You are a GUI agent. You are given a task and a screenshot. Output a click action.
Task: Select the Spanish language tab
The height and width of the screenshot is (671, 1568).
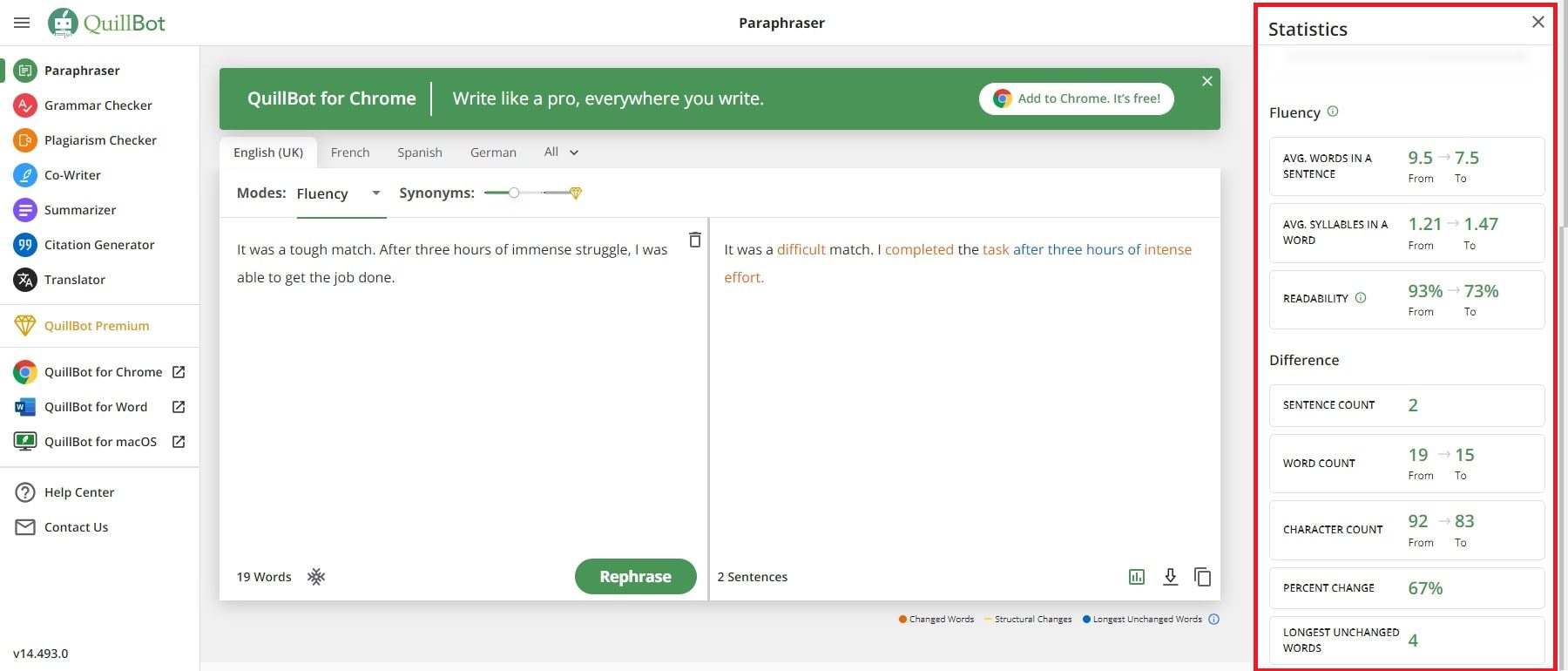(420, 152)
